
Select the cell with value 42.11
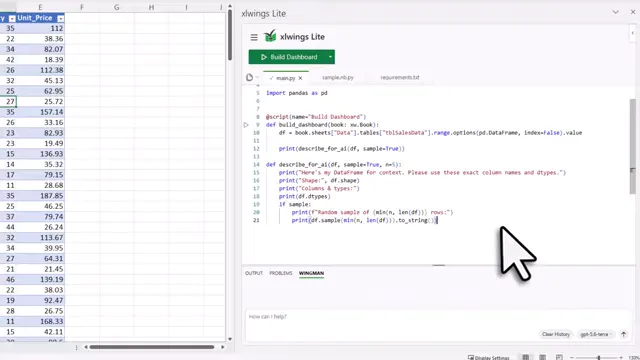pos(40,332)
